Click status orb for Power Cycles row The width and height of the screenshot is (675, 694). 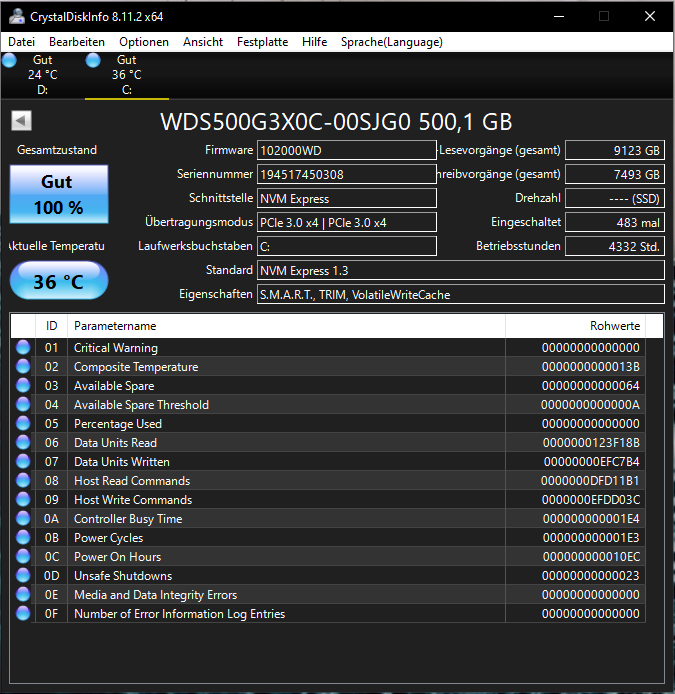(x=23, y=538)
